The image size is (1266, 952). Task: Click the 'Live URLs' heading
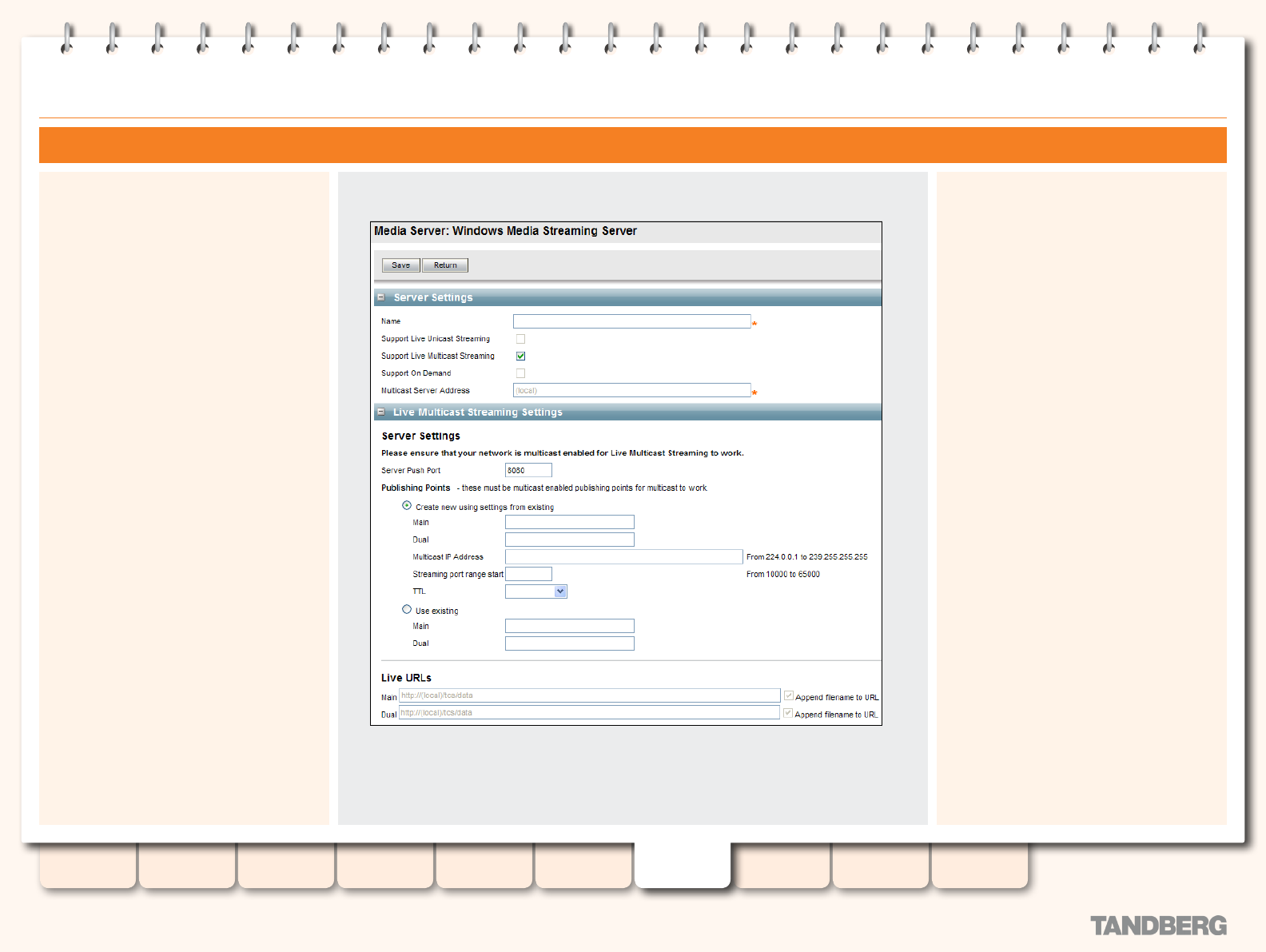(406, 678)
